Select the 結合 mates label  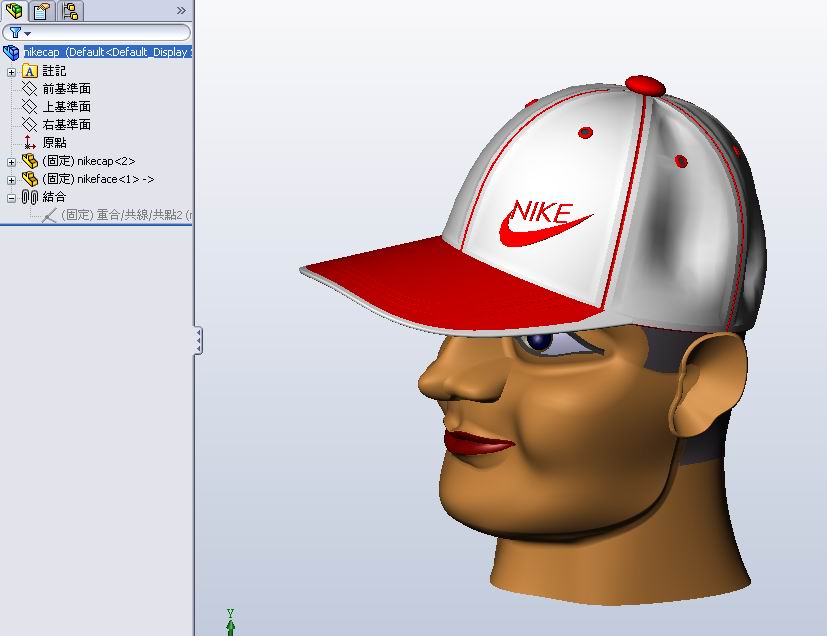[54, 197]
